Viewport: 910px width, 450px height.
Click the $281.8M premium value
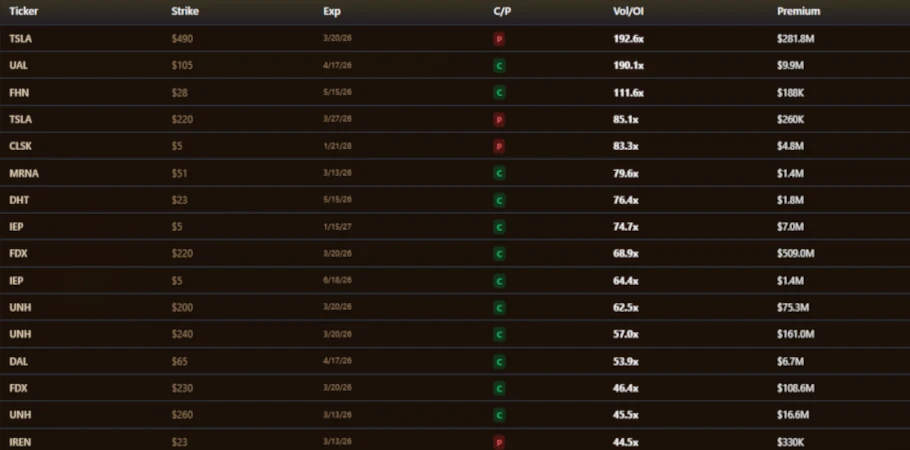pos(796,39)
